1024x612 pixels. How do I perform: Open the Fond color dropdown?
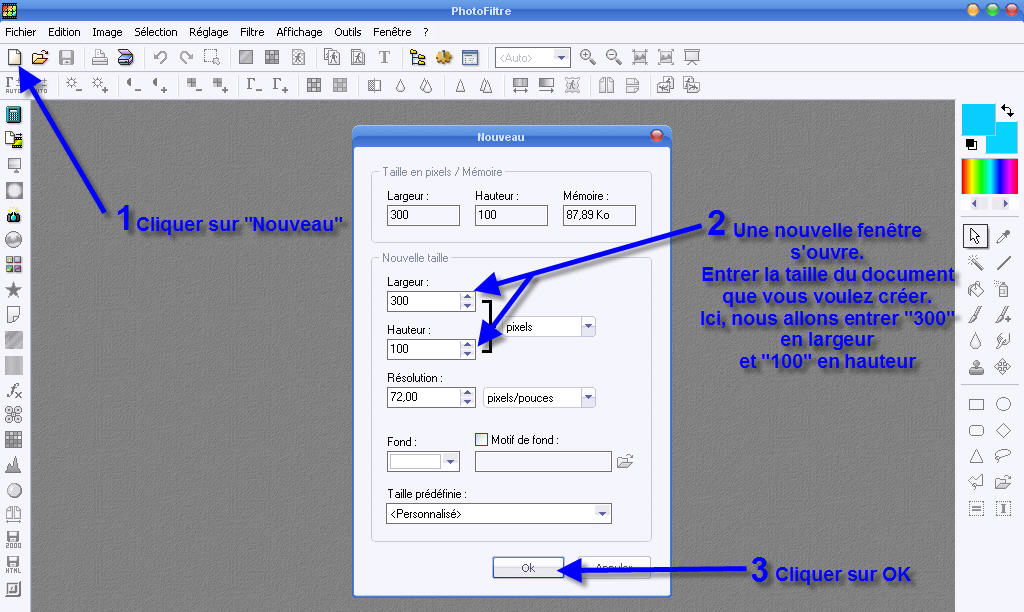click(x=451, y=462)
